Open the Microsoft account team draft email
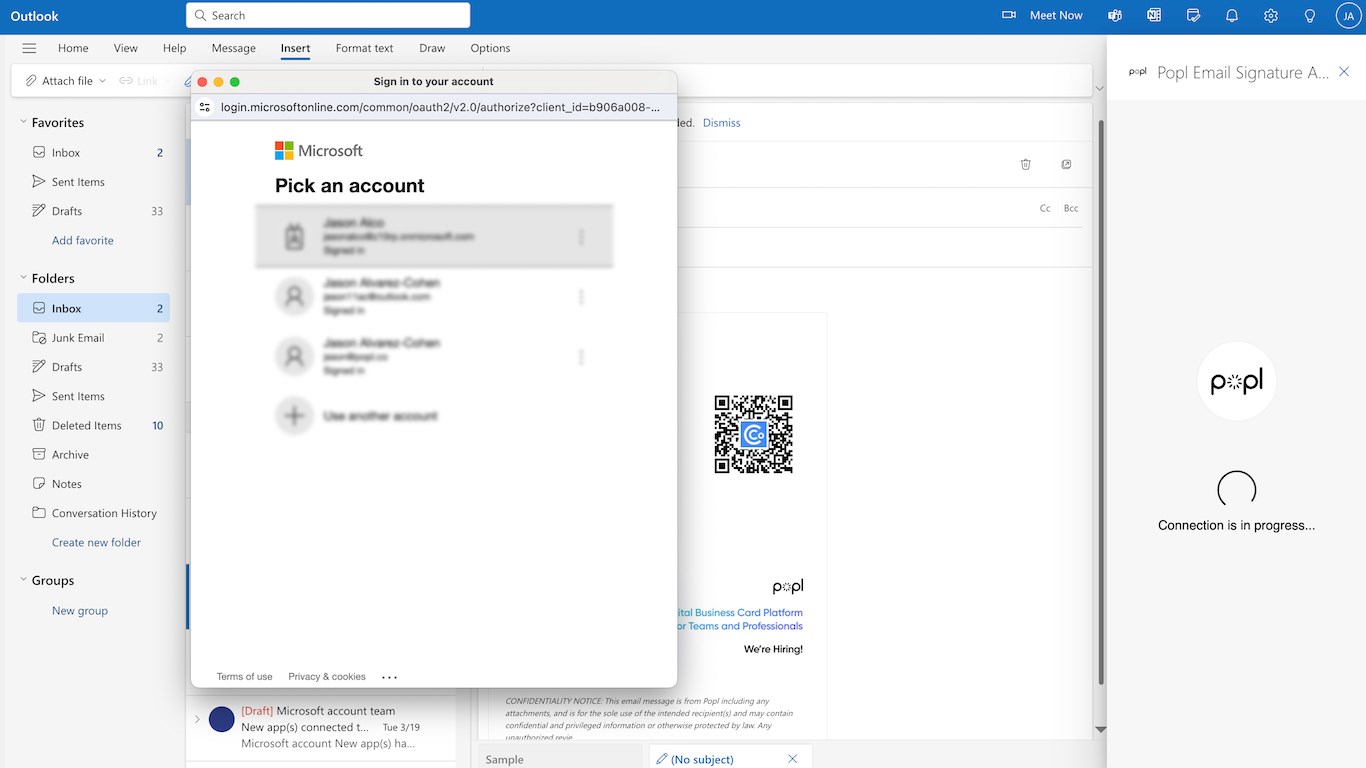This screenshot has height=768, width=1366. [321, 727]
